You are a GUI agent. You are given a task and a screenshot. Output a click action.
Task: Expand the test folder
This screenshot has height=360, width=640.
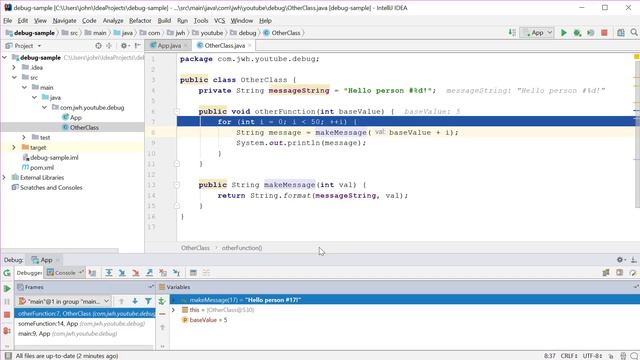pyautogui.click(x=24, y=137)
